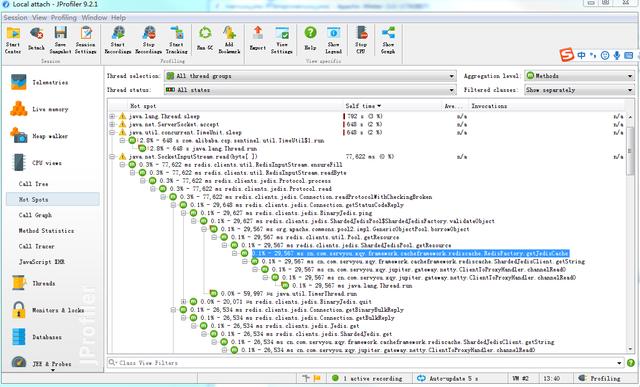640x387 pixels.
Task: Select the highlighted RedisFactory.getJedisCache row
Action: (x=410, y=253)
